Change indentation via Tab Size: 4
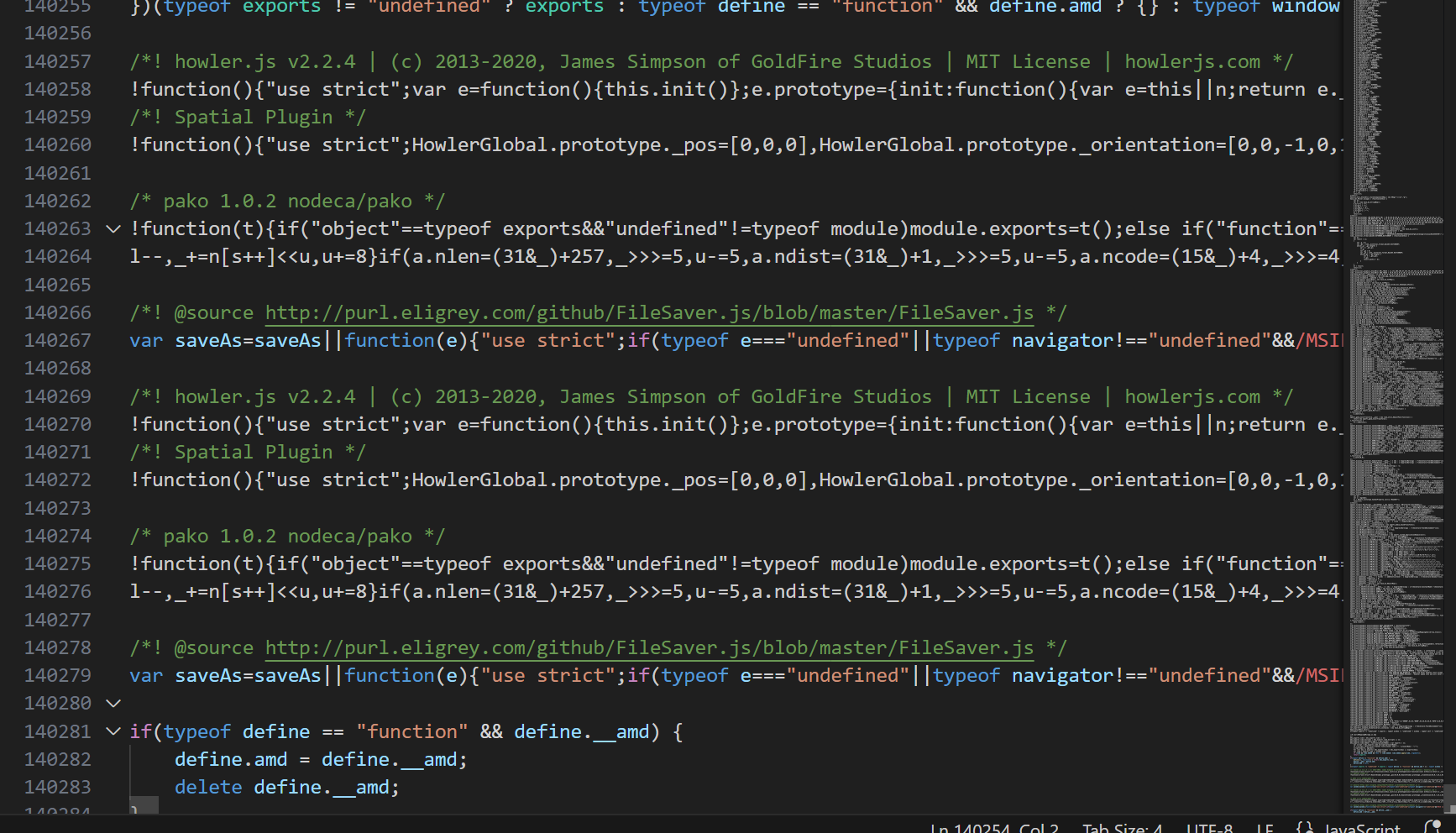The image size is (1456, 833). click(x=1123, y=829)
